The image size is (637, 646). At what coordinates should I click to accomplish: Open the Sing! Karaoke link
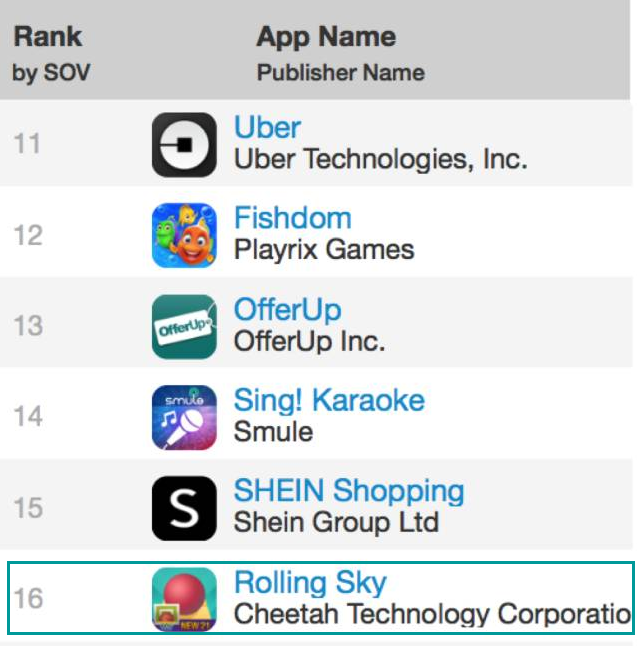[x=329, y=400]
